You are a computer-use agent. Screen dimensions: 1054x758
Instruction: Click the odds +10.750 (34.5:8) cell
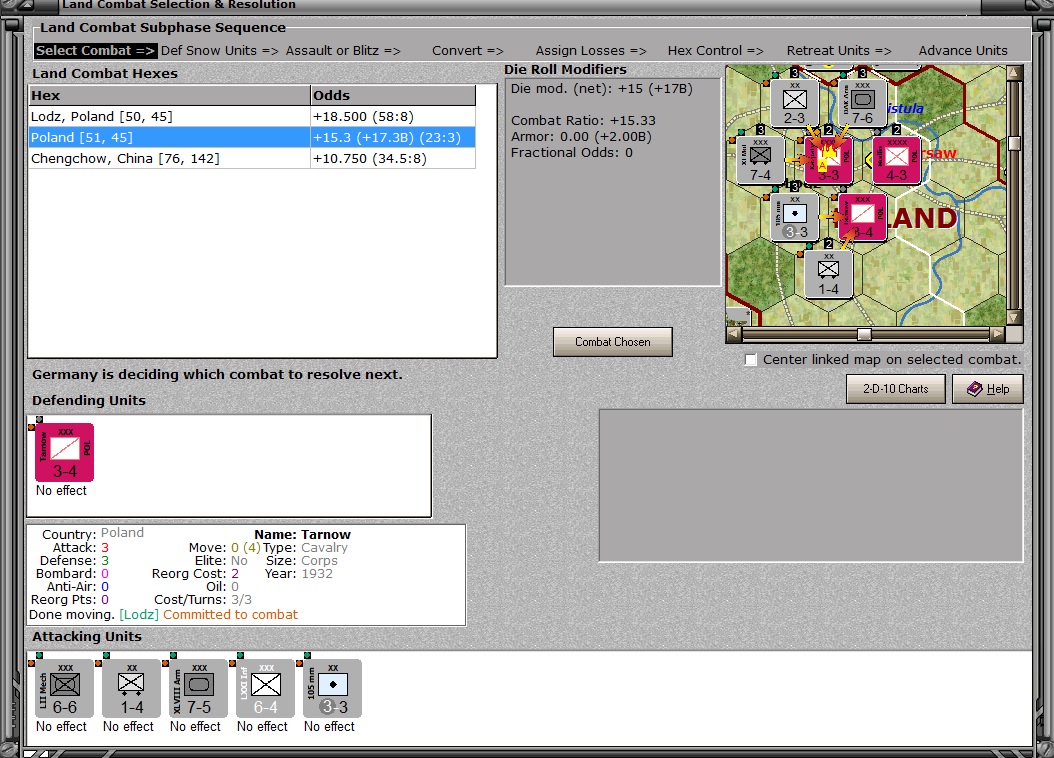(x=393, y=159)
